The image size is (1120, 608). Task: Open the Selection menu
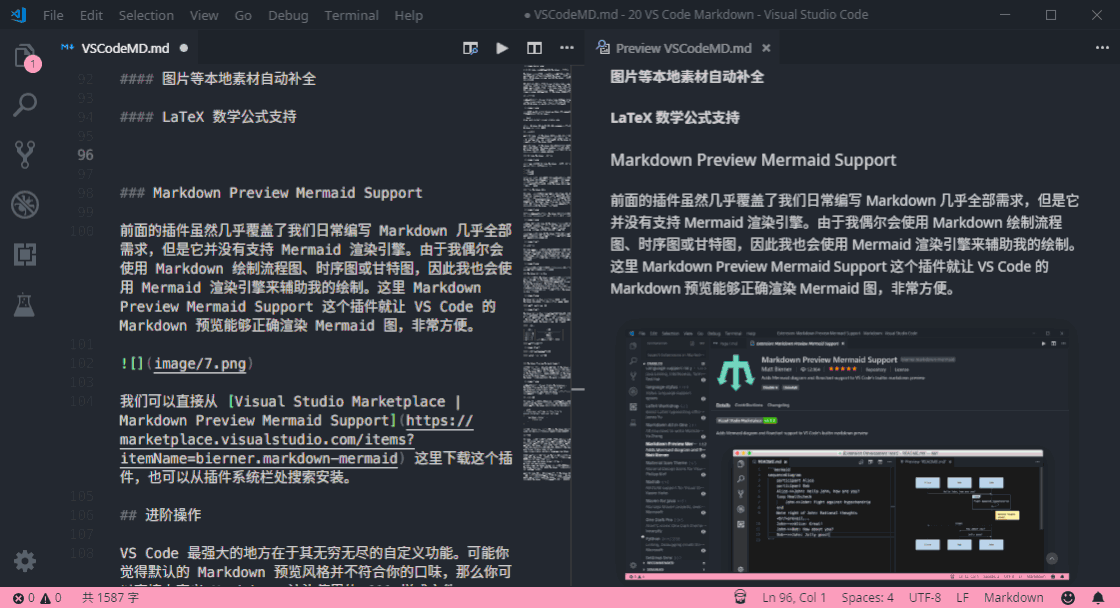[x=146, y=15]
